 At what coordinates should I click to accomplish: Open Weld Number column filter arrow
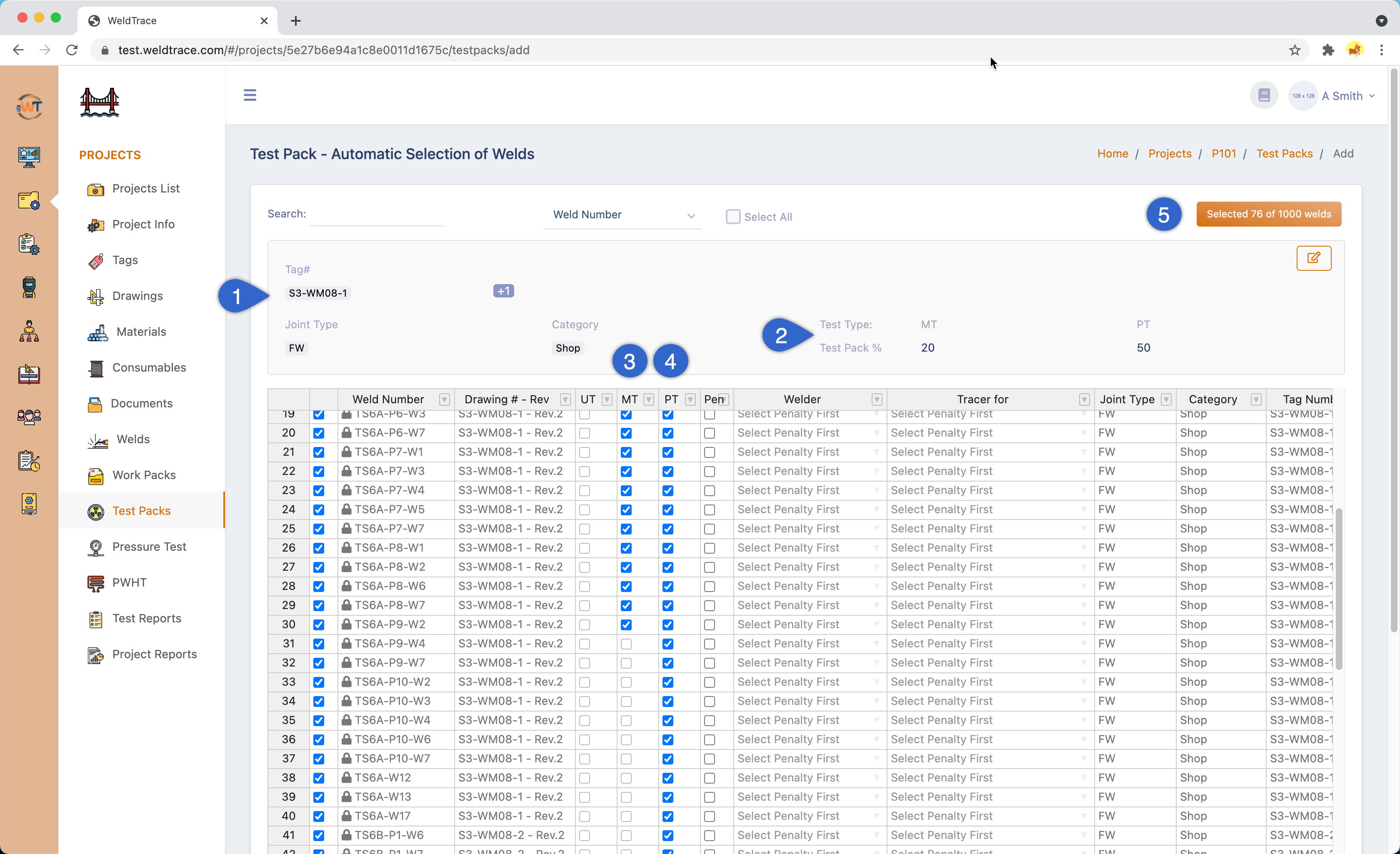coord(444,400)
